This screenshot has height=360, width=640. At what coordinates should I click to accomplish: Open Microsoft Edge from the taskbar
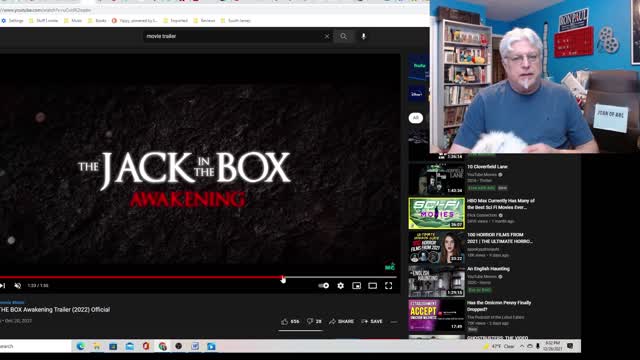[80, 346]
